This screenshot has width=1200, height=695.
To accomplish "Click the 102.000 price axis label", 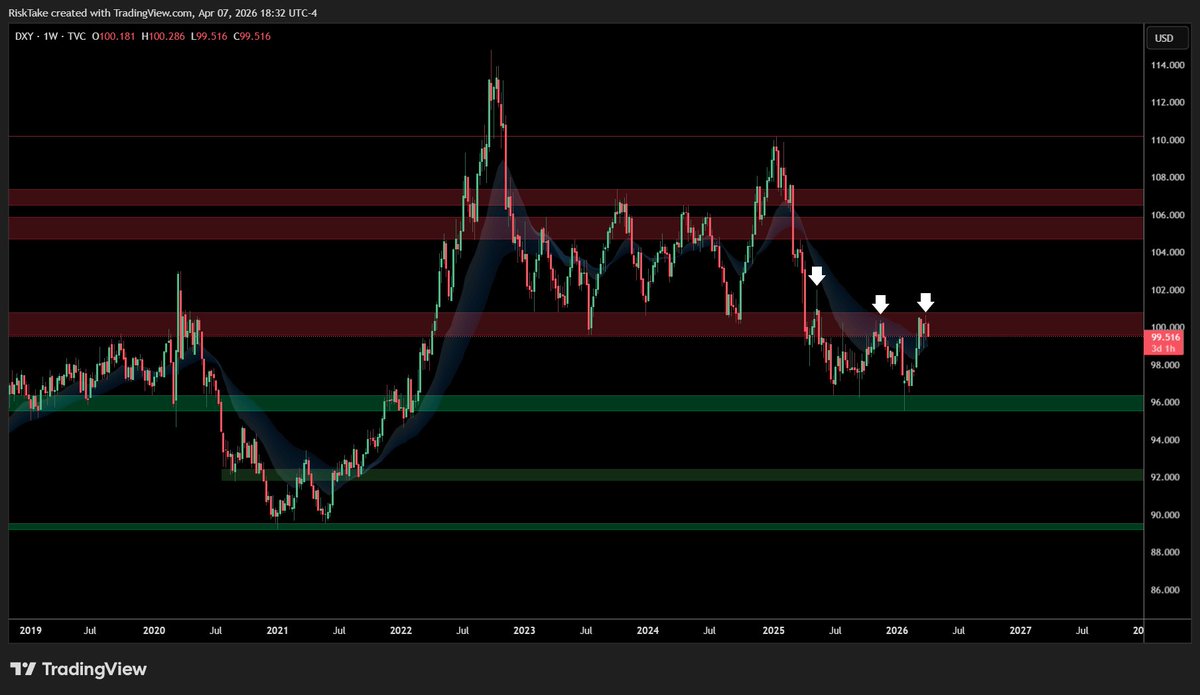I will (x=1167, y=290).
